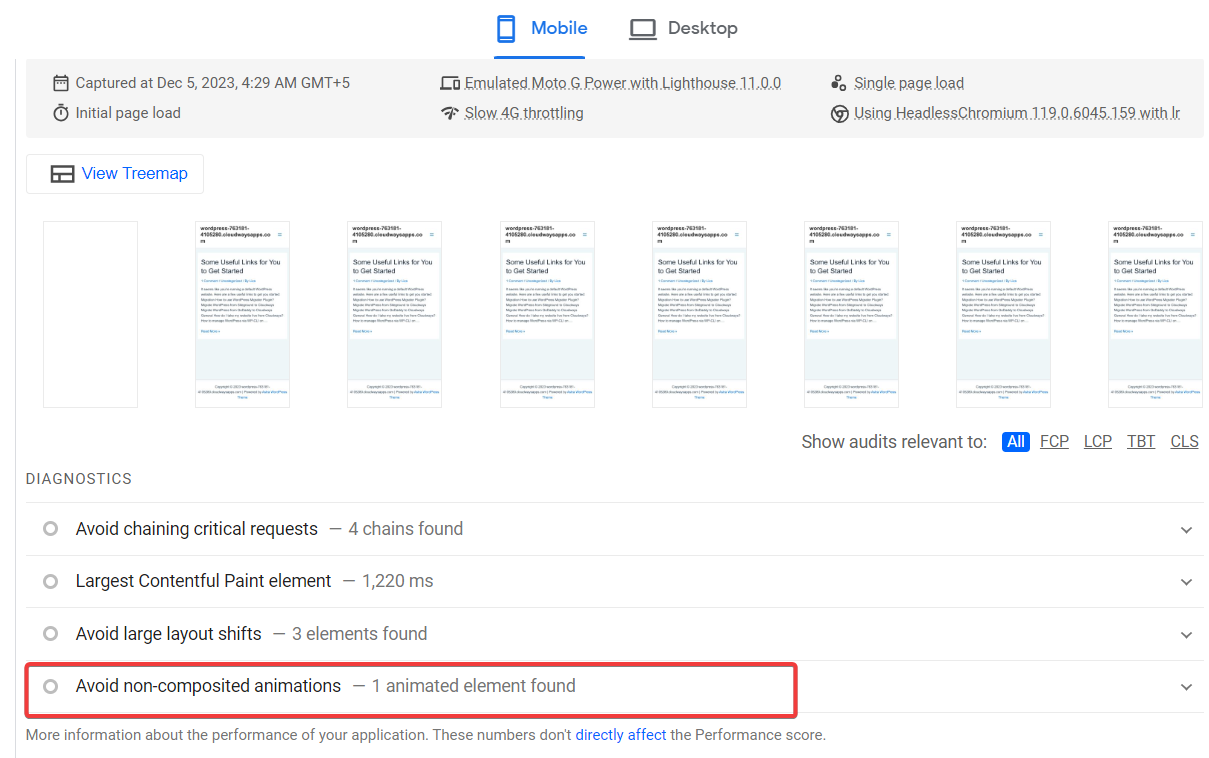Image resolution: width=1209 pixels, height=758 pixels.
Task: Click the stopwatch icon beside Initial page load
Action: (x=61, y=113)
